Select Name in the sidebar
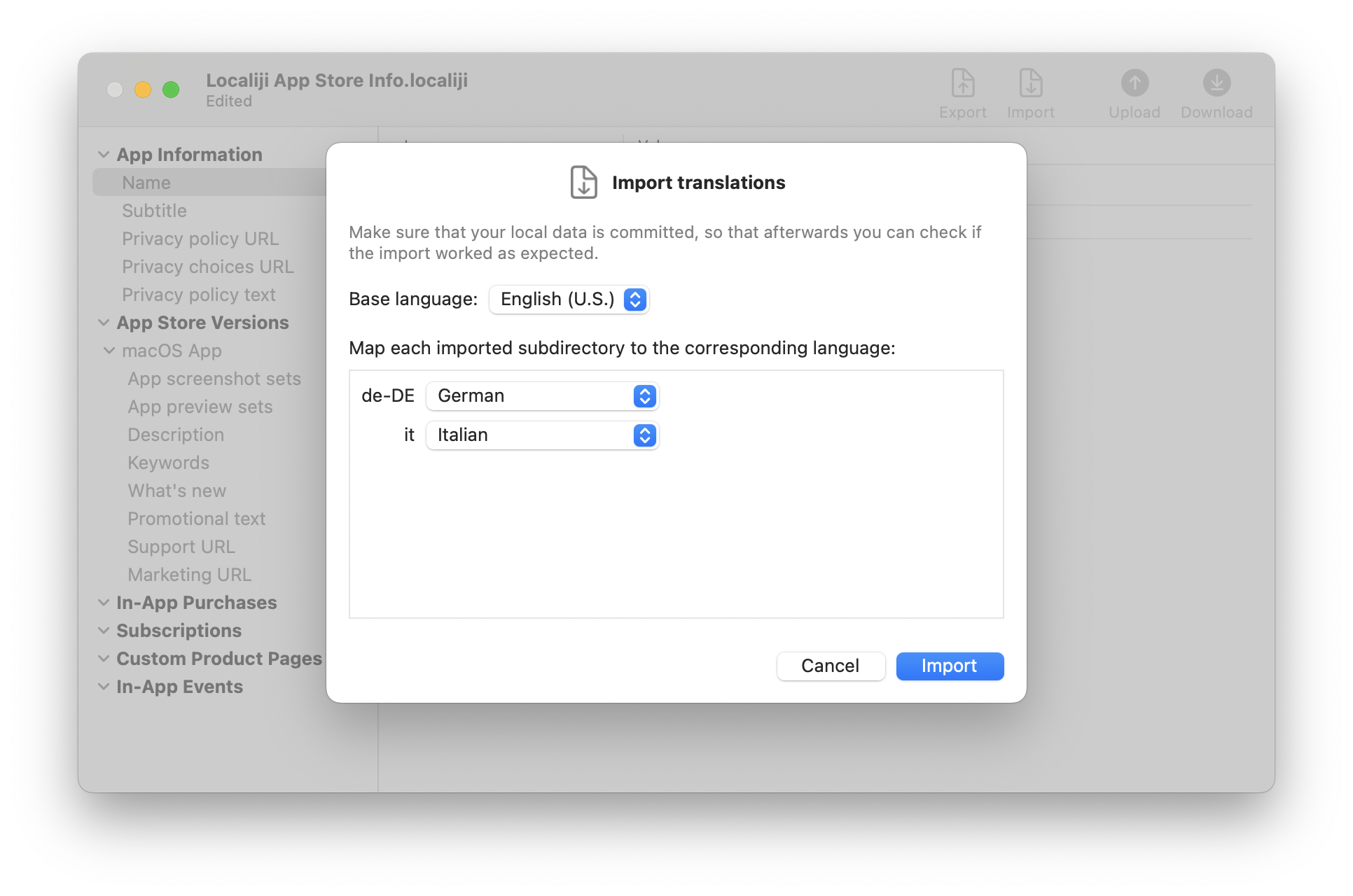1353x896 pixels. pos(146,182)
